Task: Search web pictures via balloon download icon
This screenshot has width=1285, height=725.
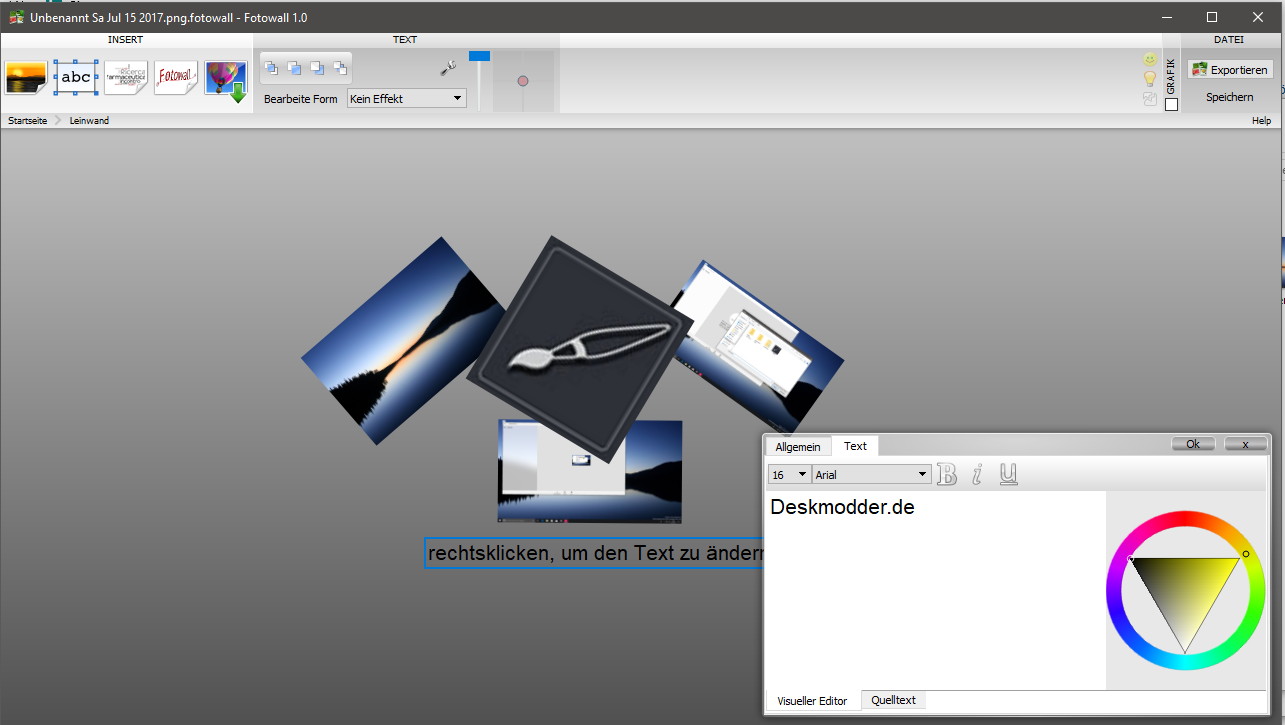Action: click(226, 79)
